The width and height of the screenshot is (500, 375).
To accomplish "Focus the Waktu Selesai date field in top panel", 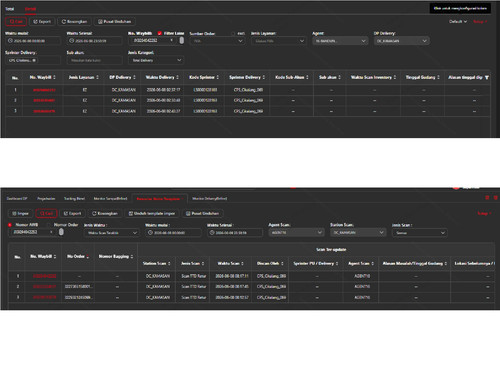I will click(x=94, y=41).
